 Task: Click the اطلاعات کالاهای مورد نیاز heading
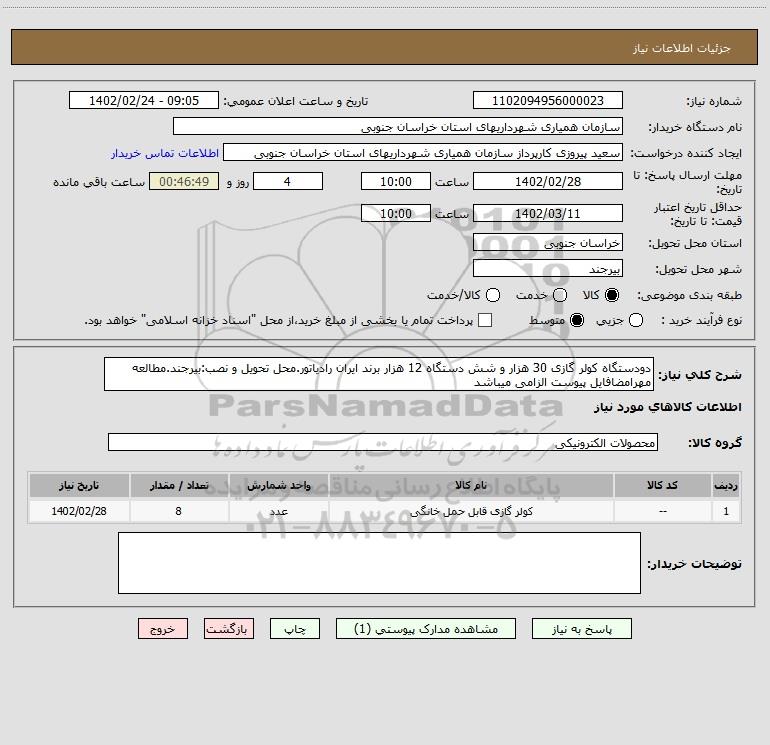pyautogui.click(x=667, y=407)
